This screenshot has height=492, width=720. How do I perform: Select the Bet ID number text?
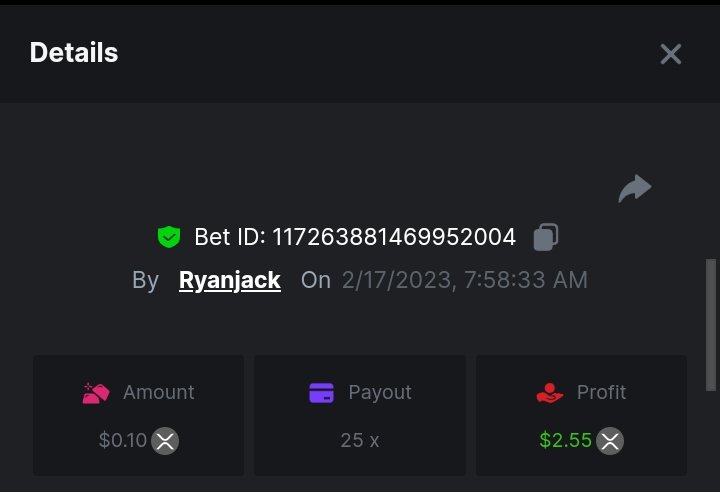(x=394, y=237)
